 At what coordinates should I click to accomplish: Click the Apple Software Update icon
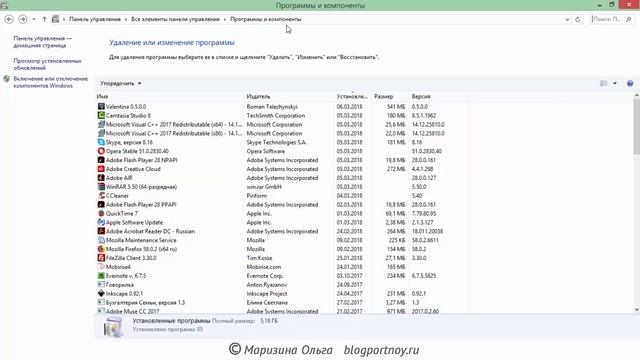[x=101, y=222]
